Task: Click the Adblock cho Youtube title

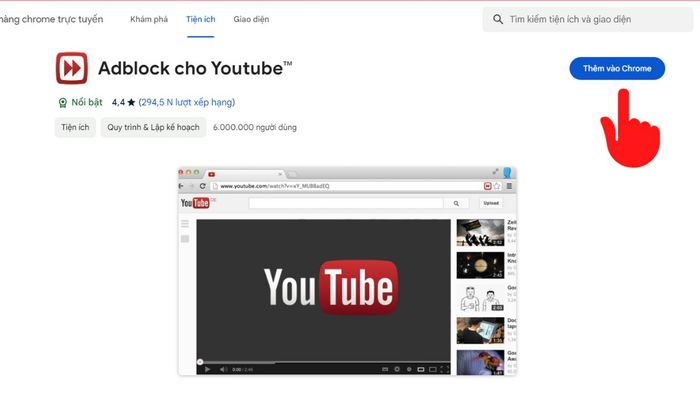Action: coord(195,68)
